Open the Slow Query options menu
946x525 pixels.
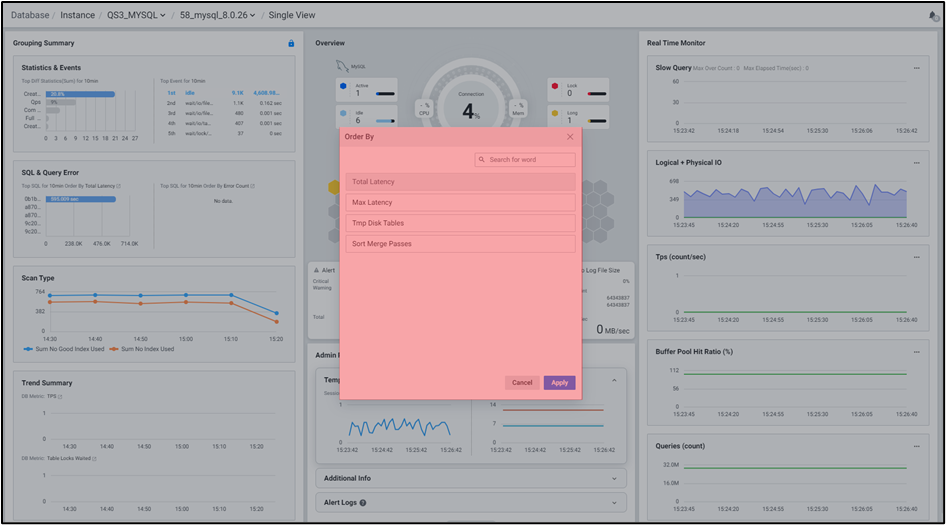tap(916, 68)
